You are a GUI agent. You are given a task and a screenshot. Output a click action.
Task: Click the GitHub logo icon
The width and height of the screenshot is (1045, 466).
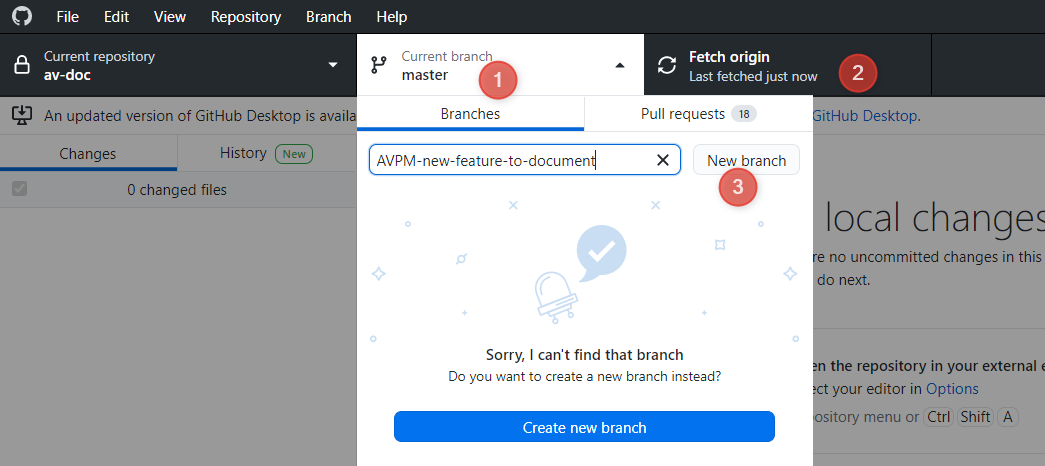tap(21, 16)
